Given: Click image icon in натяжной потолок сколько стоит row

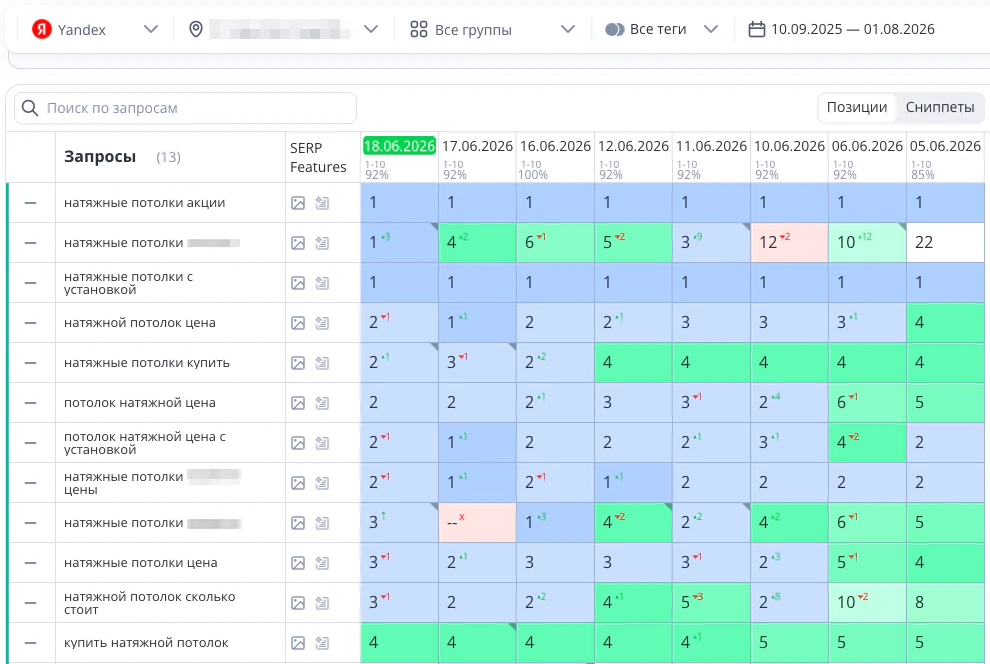Looking at the screenshot, I should (x=298, y=603).
